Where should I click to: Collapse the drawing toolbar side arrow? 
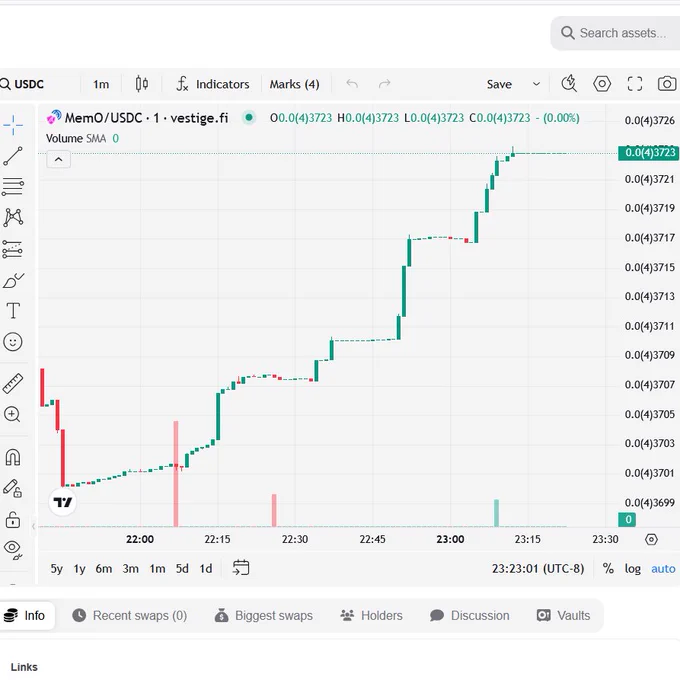(x=33, y=526)
